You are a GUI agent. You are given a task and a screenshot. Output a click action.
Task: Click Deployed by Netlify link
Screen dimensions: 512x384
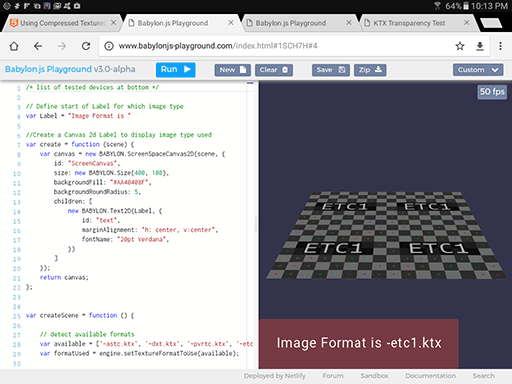[x=275, y=376]
